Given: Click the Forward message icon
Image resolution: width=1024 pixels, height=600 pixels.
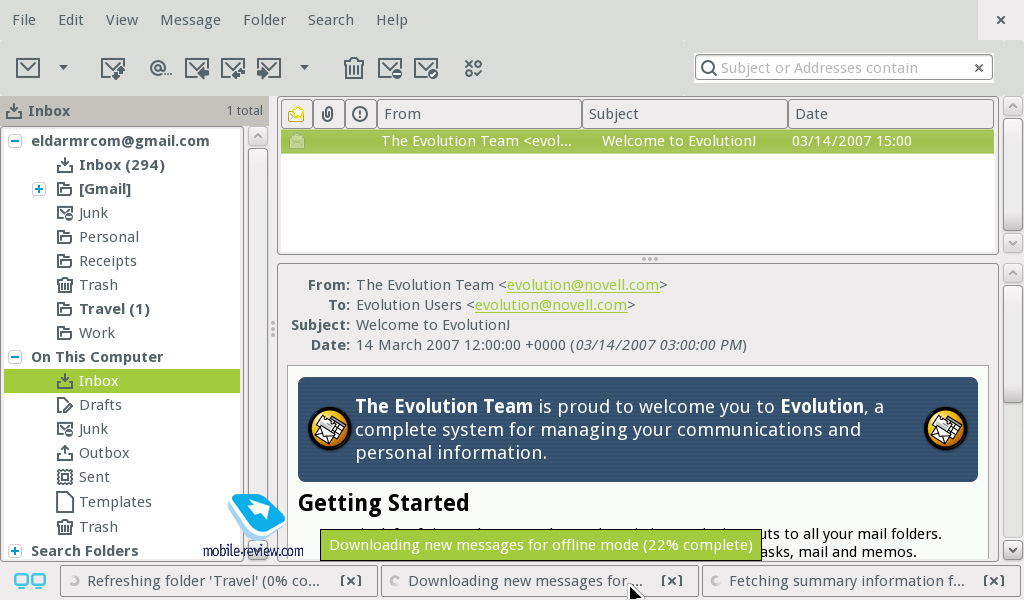Looking at the screenshot, I should click(x=268, y=68).
